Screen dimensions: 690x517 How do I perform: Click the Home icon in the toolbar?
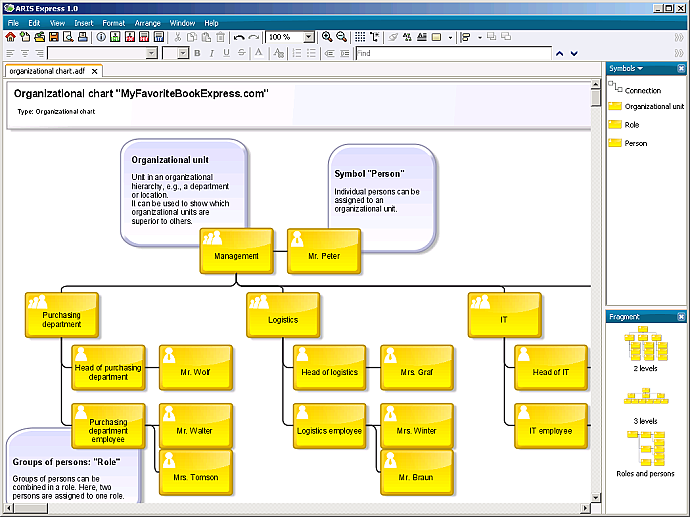coord(10,37)
